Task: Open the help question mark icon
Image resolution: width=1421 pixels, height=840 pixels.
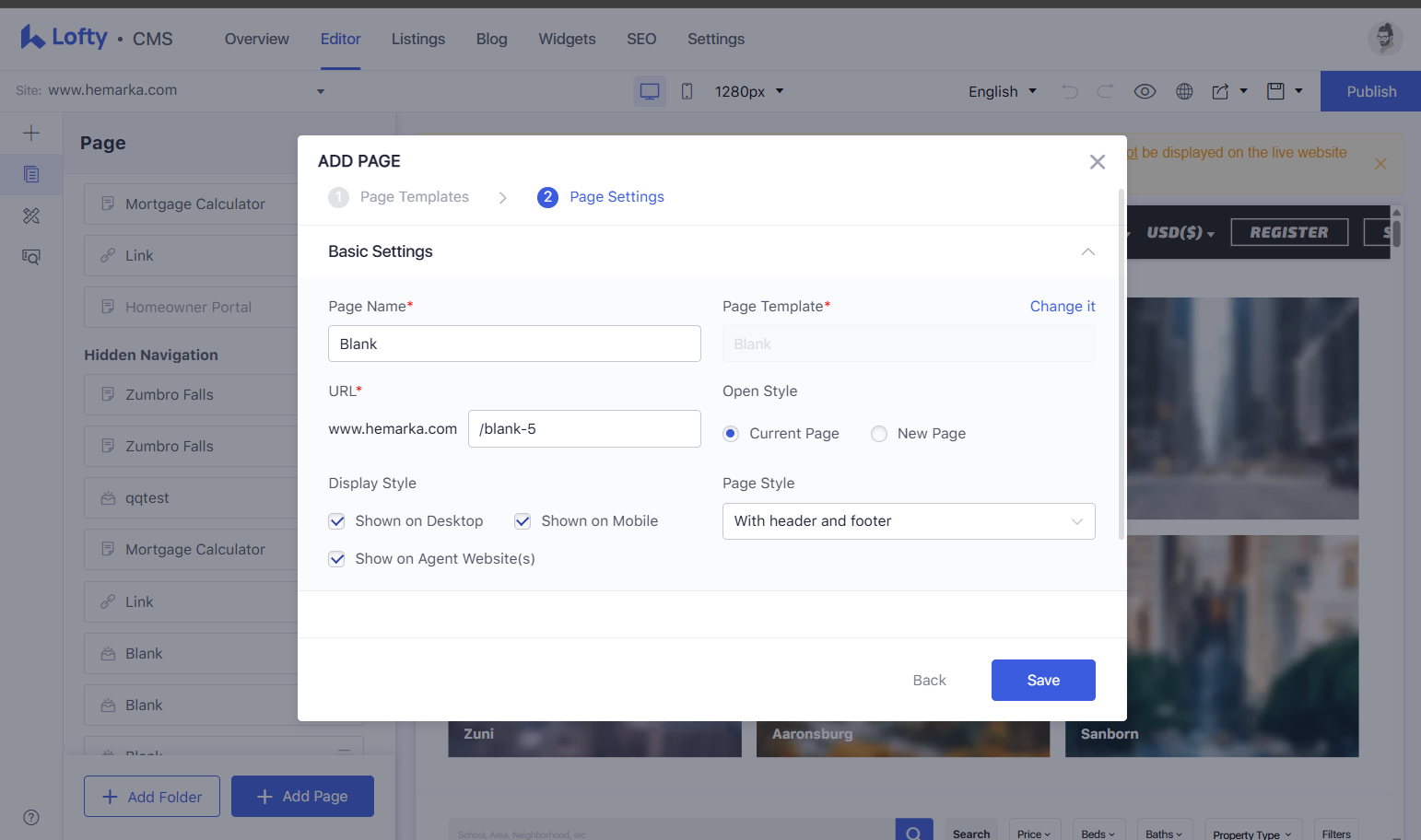Action: pyautogui.click(x=31, y=817)
